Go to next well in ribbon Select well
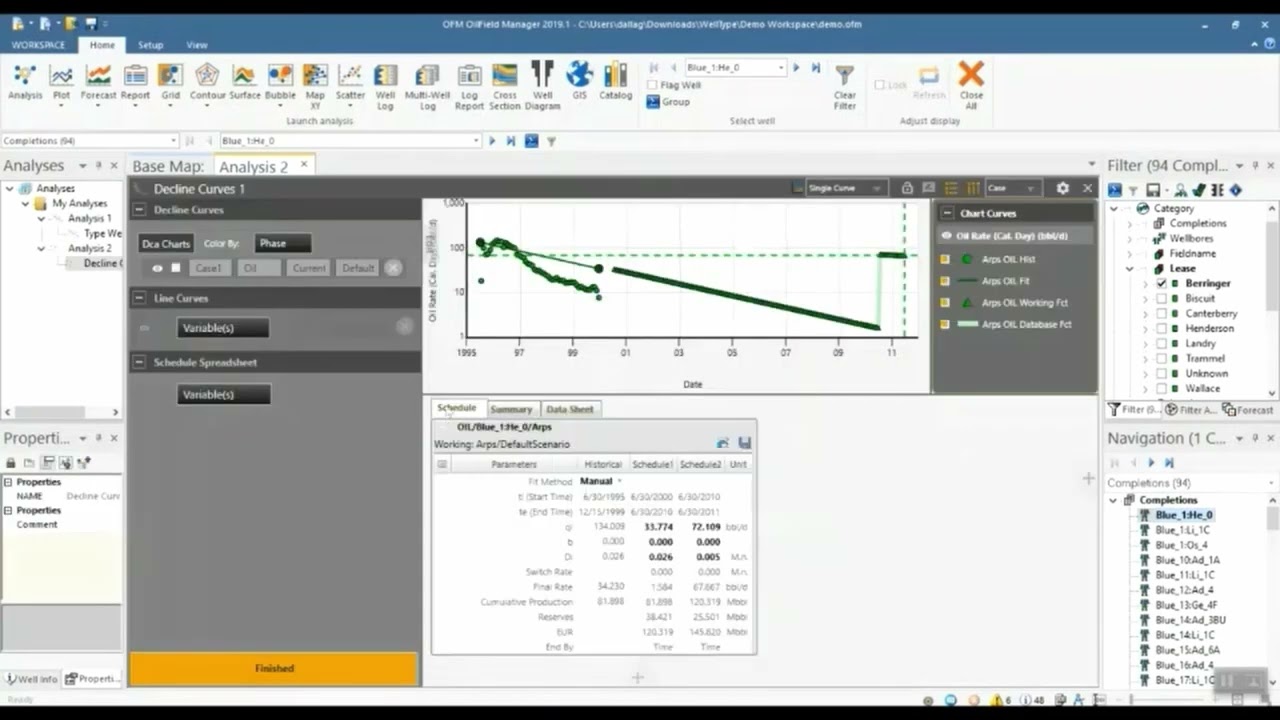The width and height of the screenshot is (1280, 720). (796, 67)
